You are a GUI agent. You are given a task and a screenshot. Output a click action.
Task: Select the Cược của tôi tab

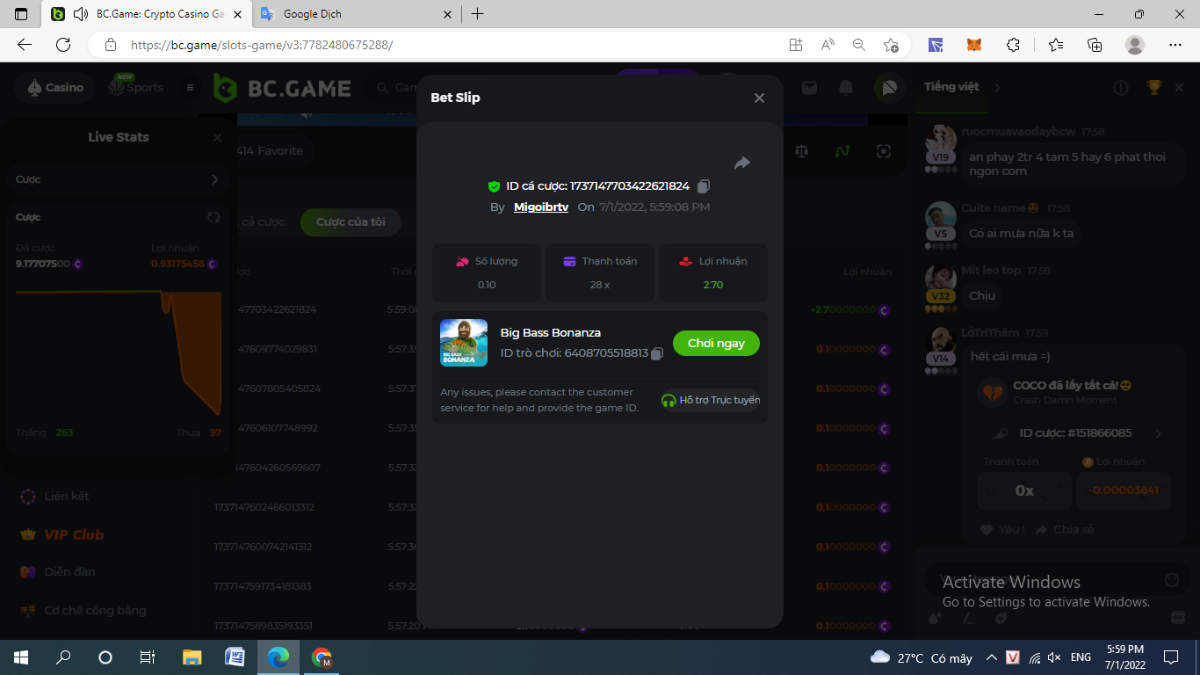coord(350,222)
